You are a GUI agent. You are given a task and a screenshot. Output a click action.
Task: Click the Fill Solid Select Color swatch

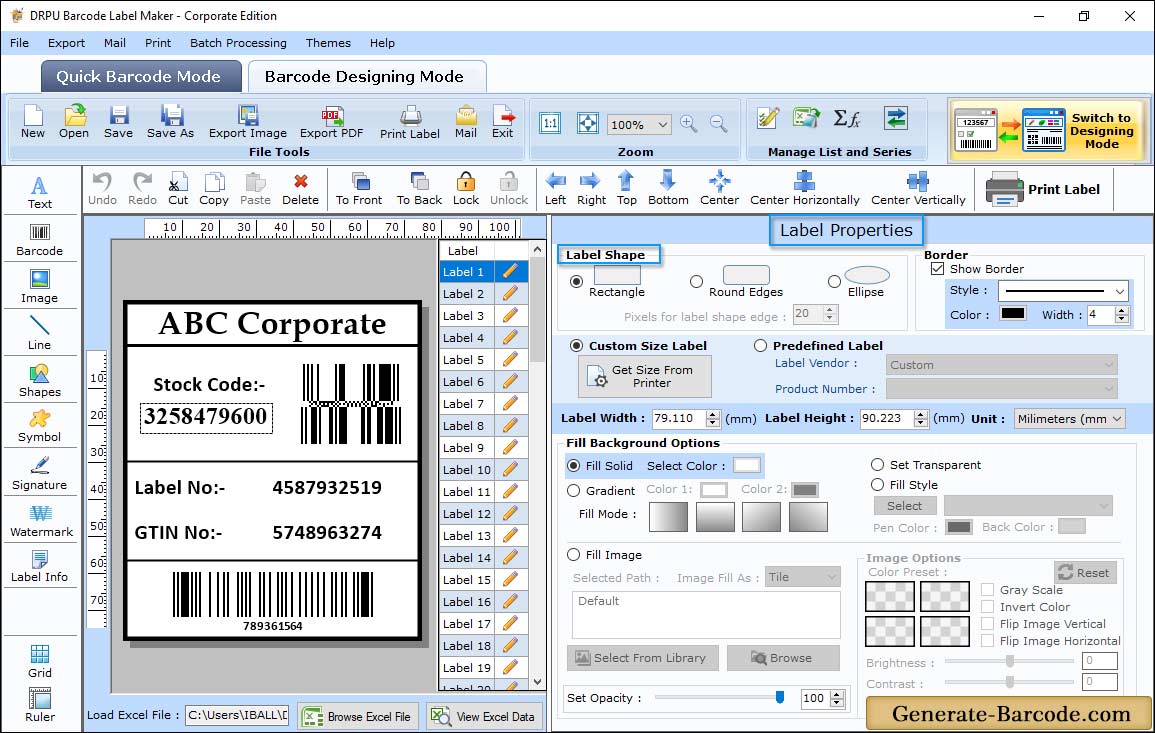[746, 466]
